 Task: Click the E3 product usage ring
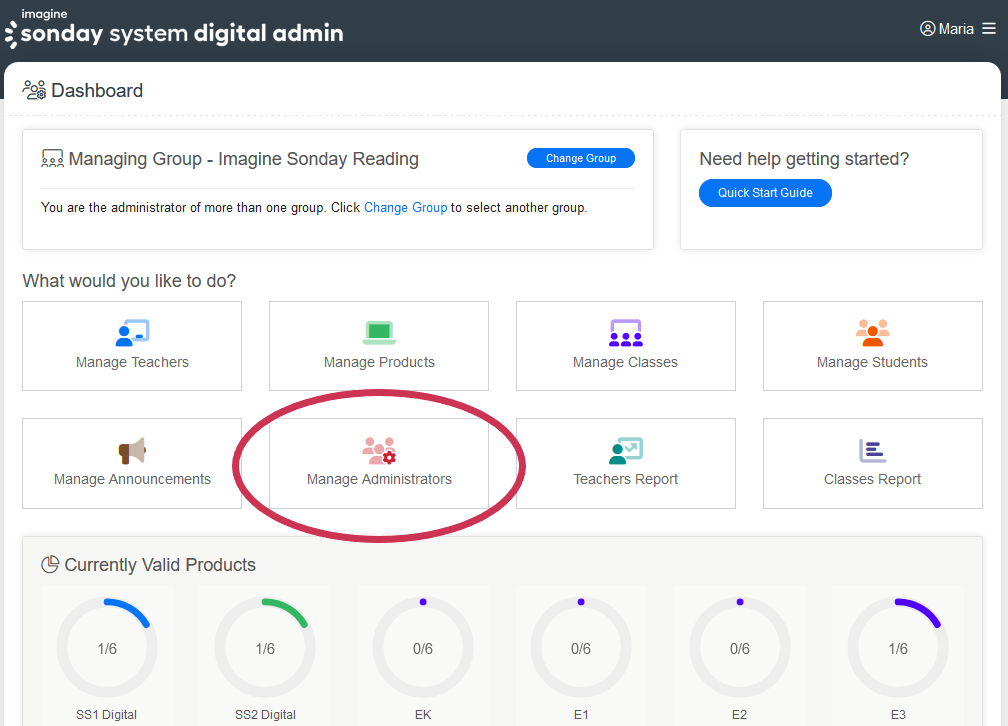point(898,648)
